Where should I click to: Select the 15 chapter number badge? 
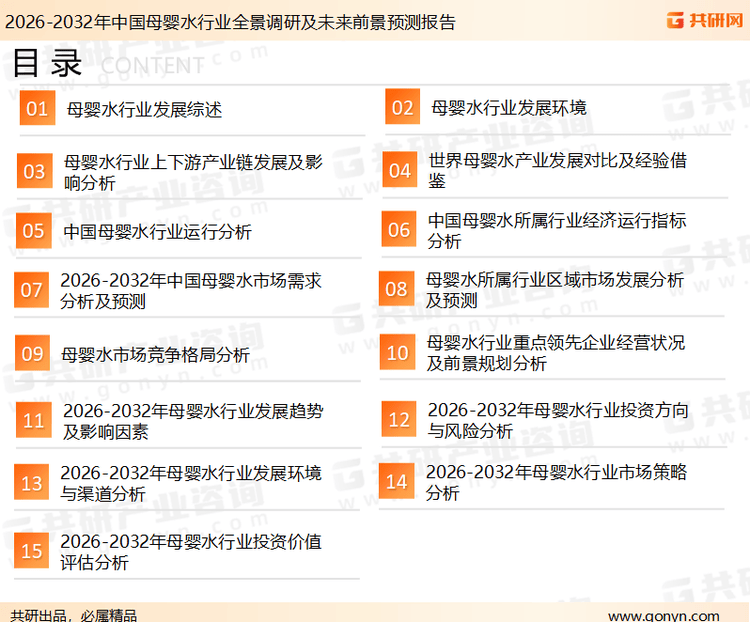(x=32, y=551)
